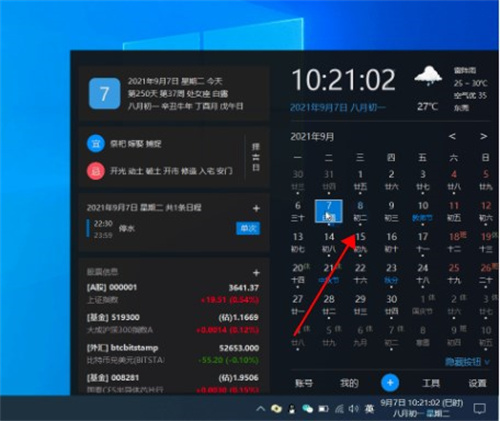Click the blue 宜 circle icon
Screen dimensions: 500x421
(x=96, y=144)
